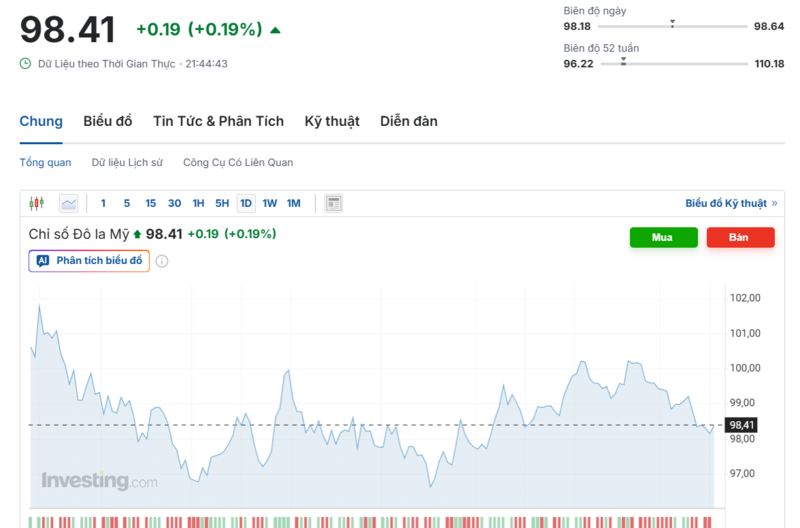Click the Investing.com watermark logo
Image resolution: width=800 pixels, height=528 pixels.
tap(99, 481)
